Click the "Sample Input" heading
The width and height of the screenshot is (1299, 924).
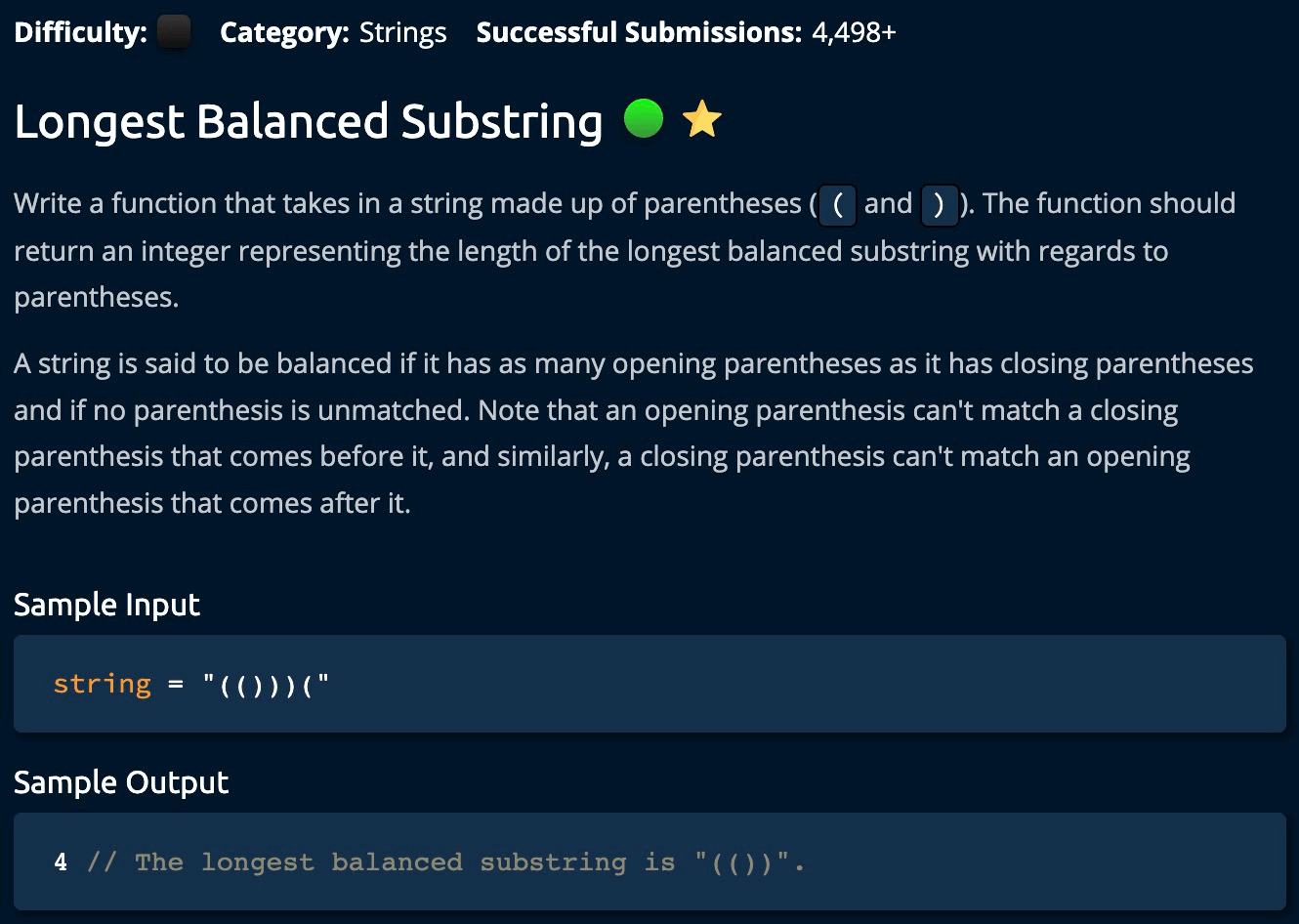click(106, 605)
